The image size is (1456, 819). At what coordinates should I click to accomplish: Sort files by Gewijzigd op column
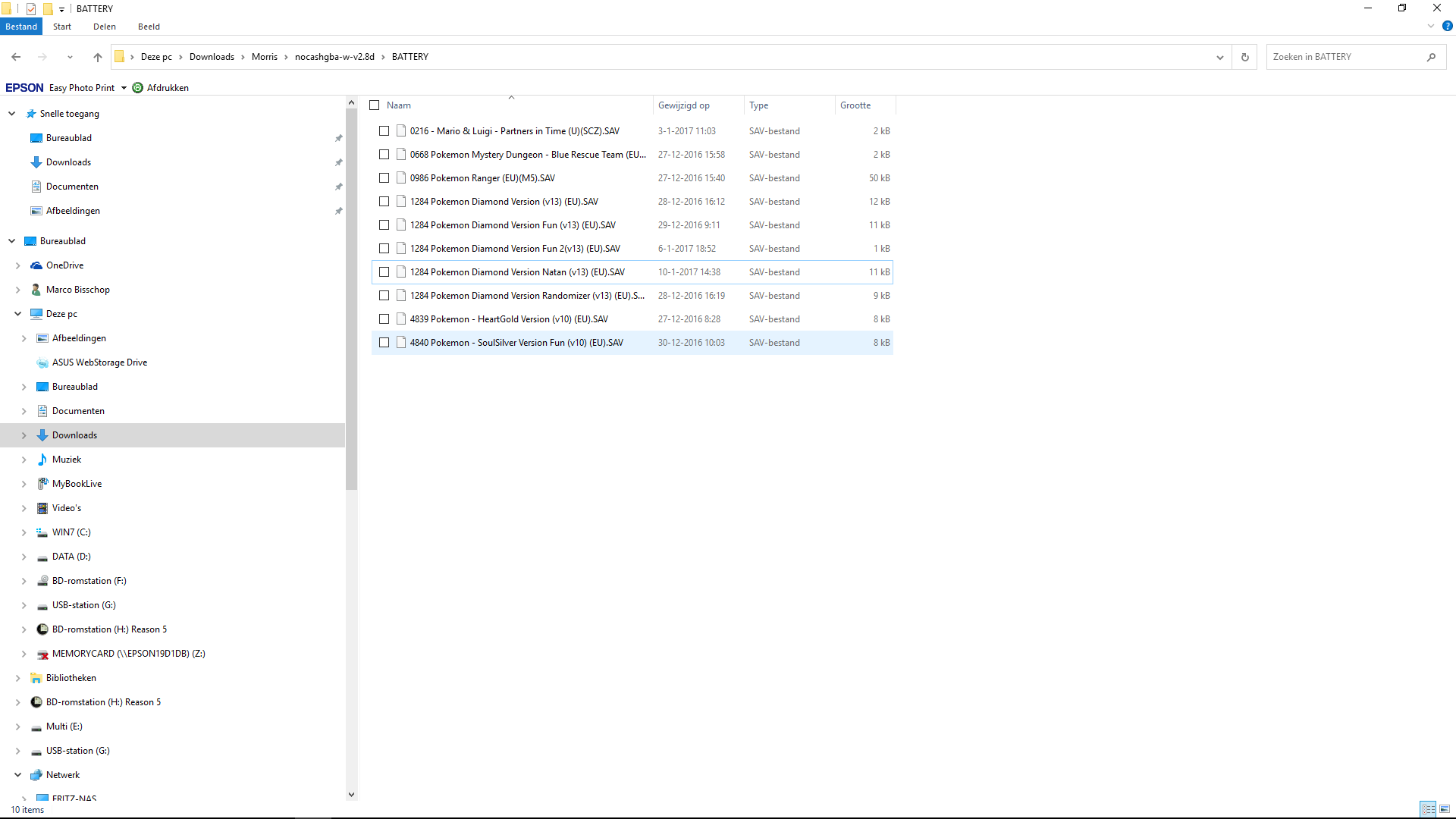coord(684,105)
